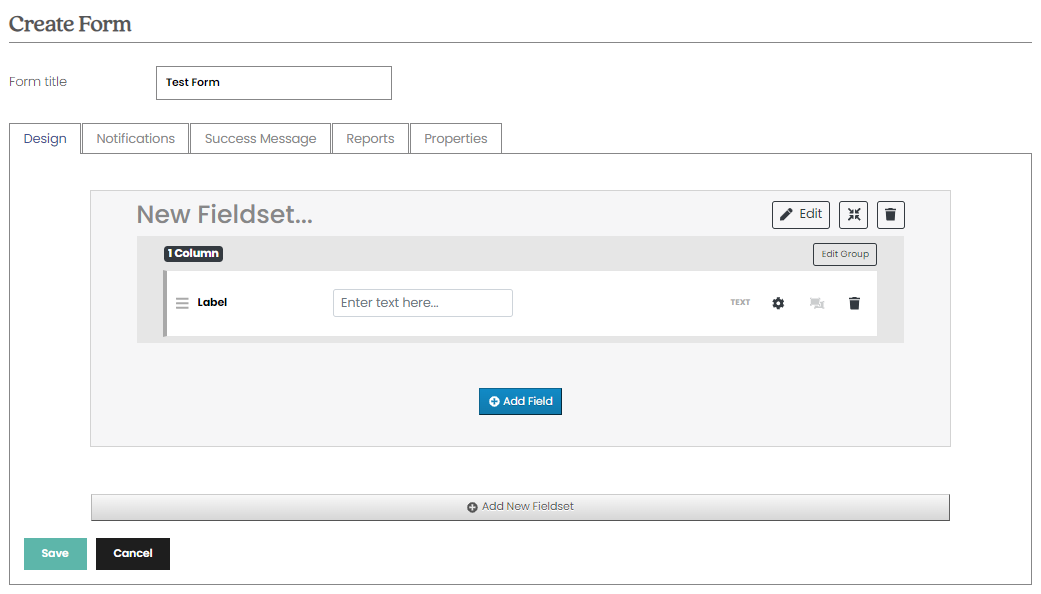1041x594 pixels.
Task: Save the form
Action: 55,554
